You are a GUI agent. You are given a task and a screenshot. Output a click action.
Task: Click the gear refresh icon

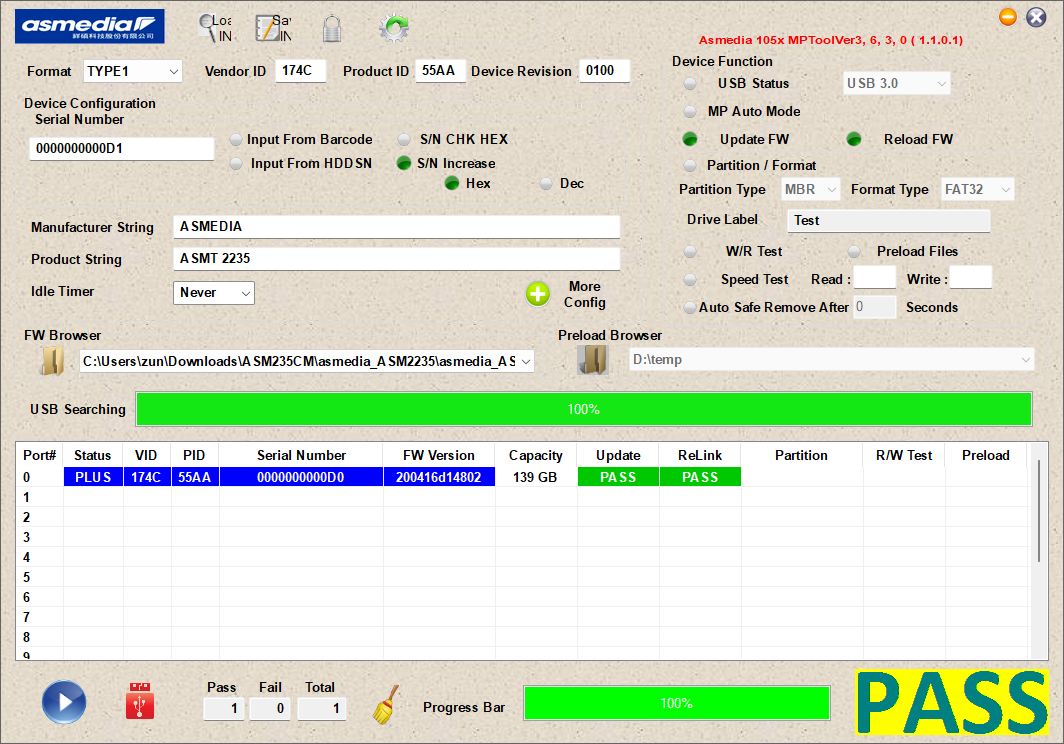394,29
